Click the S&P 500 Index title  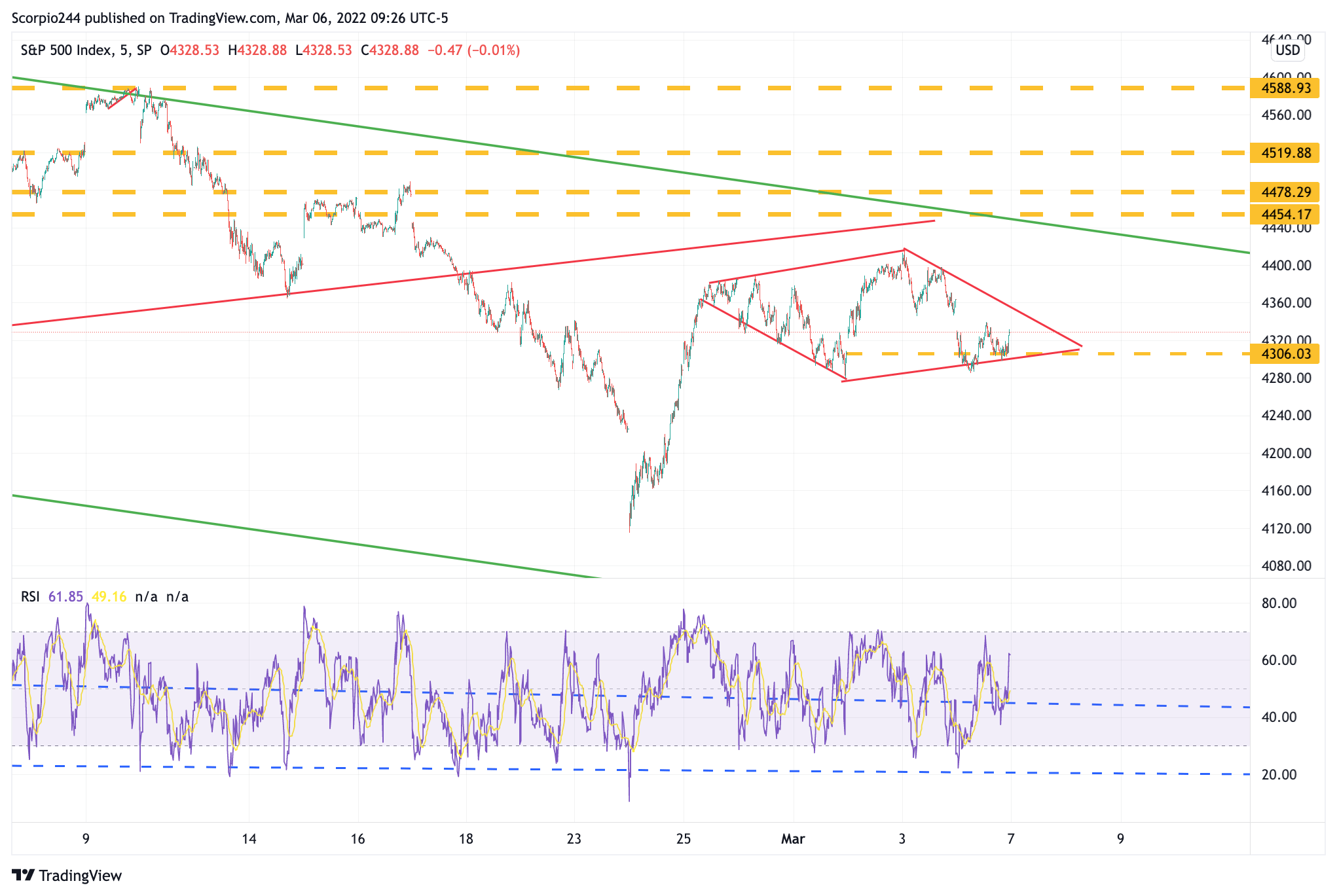click(x=65, y=50)
